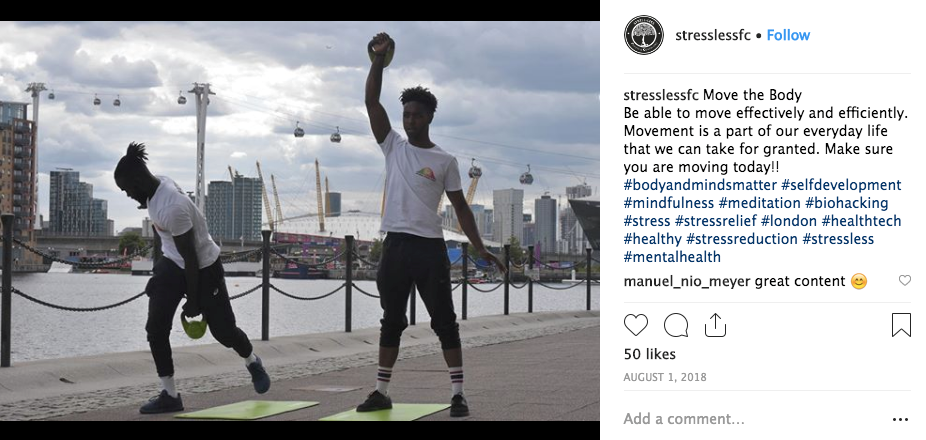Focus the Add a comment field

(753, 419)
